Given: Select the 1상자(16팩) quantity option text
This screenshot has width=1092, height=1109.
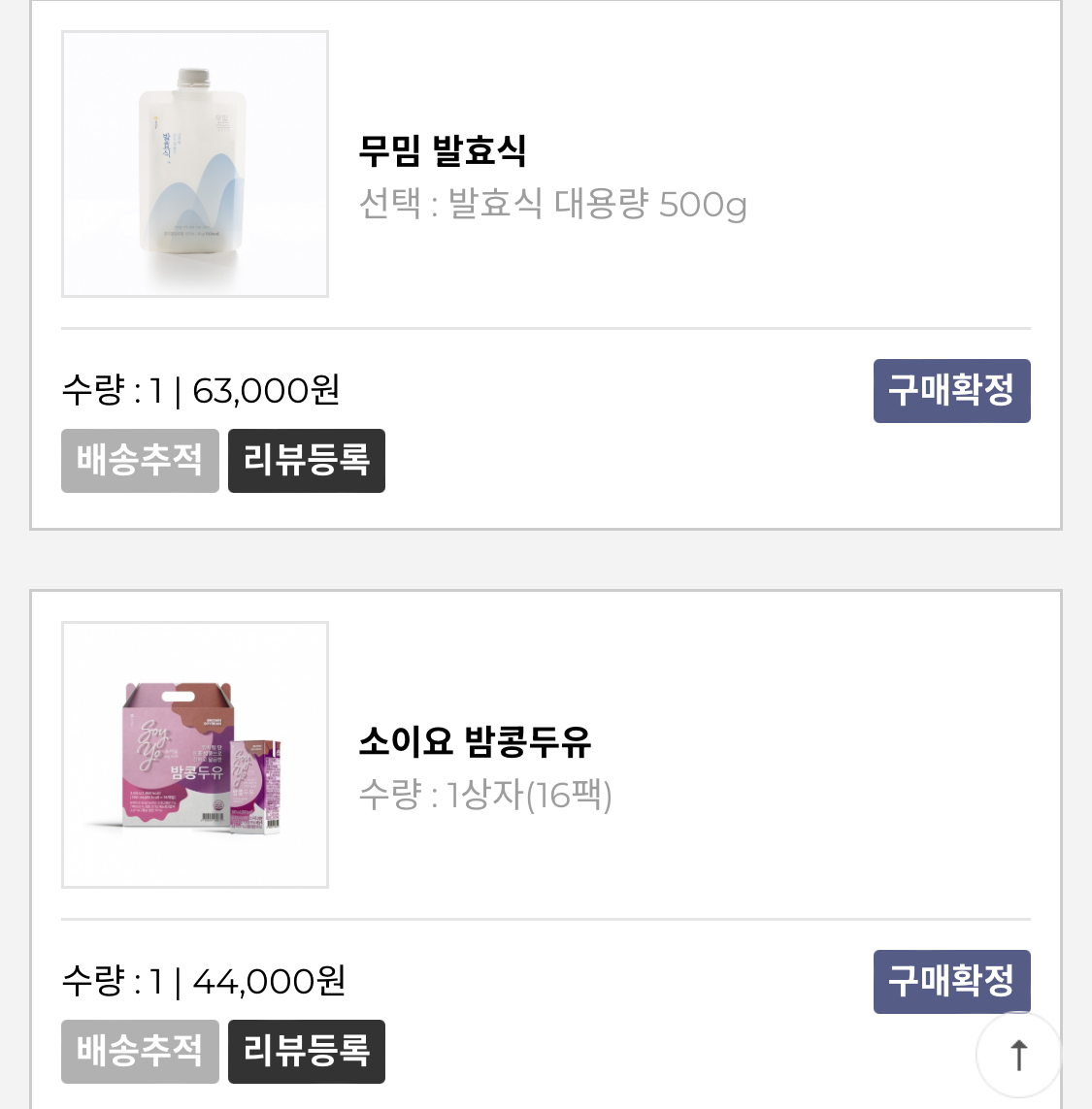Looking at the screenshot, I should pos(529,795).
